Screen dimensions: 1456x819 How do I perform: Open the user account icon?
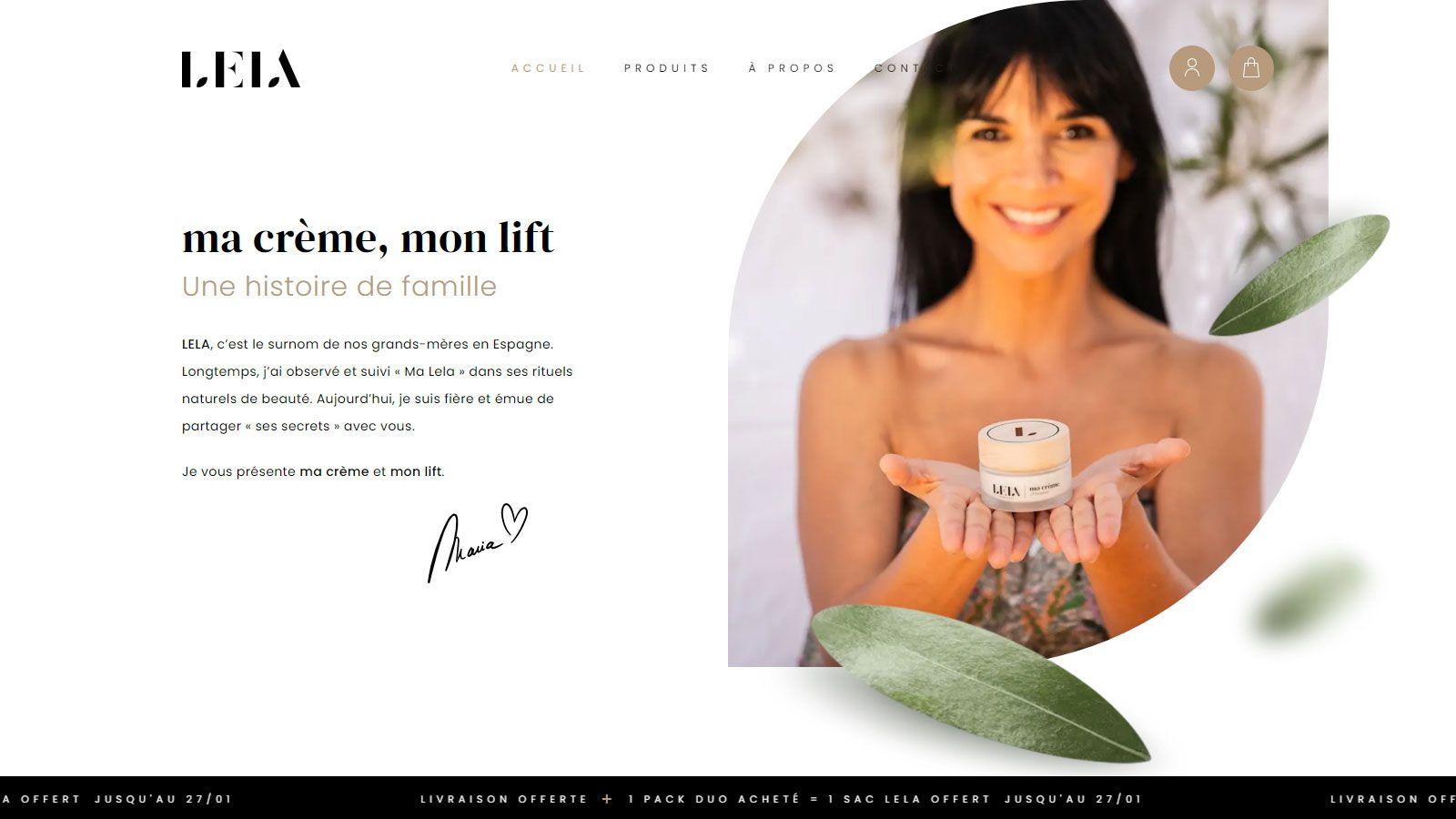coord(1191,68)
